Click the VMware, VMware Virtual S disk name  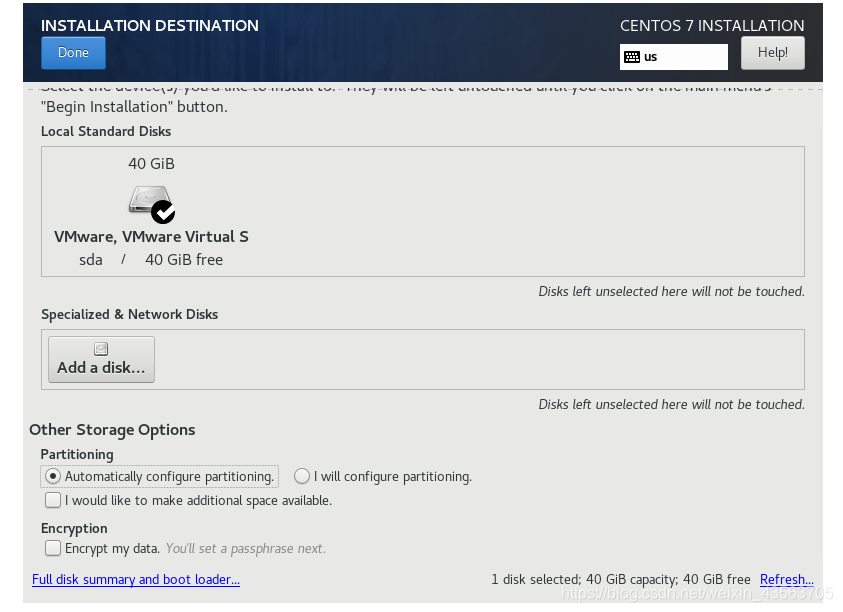151,237
